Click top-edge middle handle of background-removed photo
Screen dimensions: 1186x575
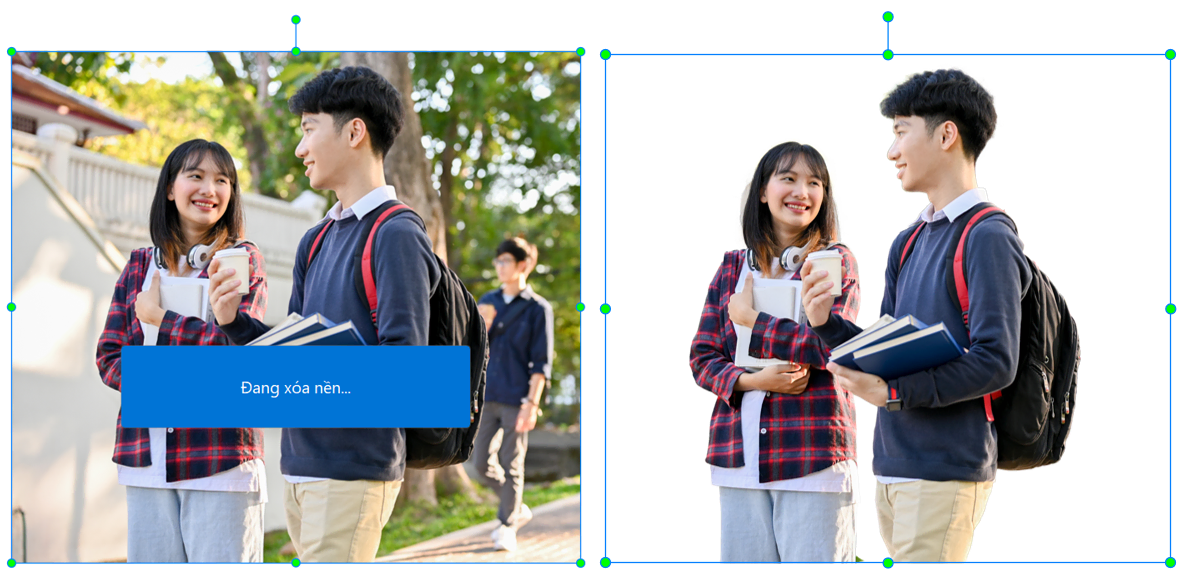[x=888, y=54]
